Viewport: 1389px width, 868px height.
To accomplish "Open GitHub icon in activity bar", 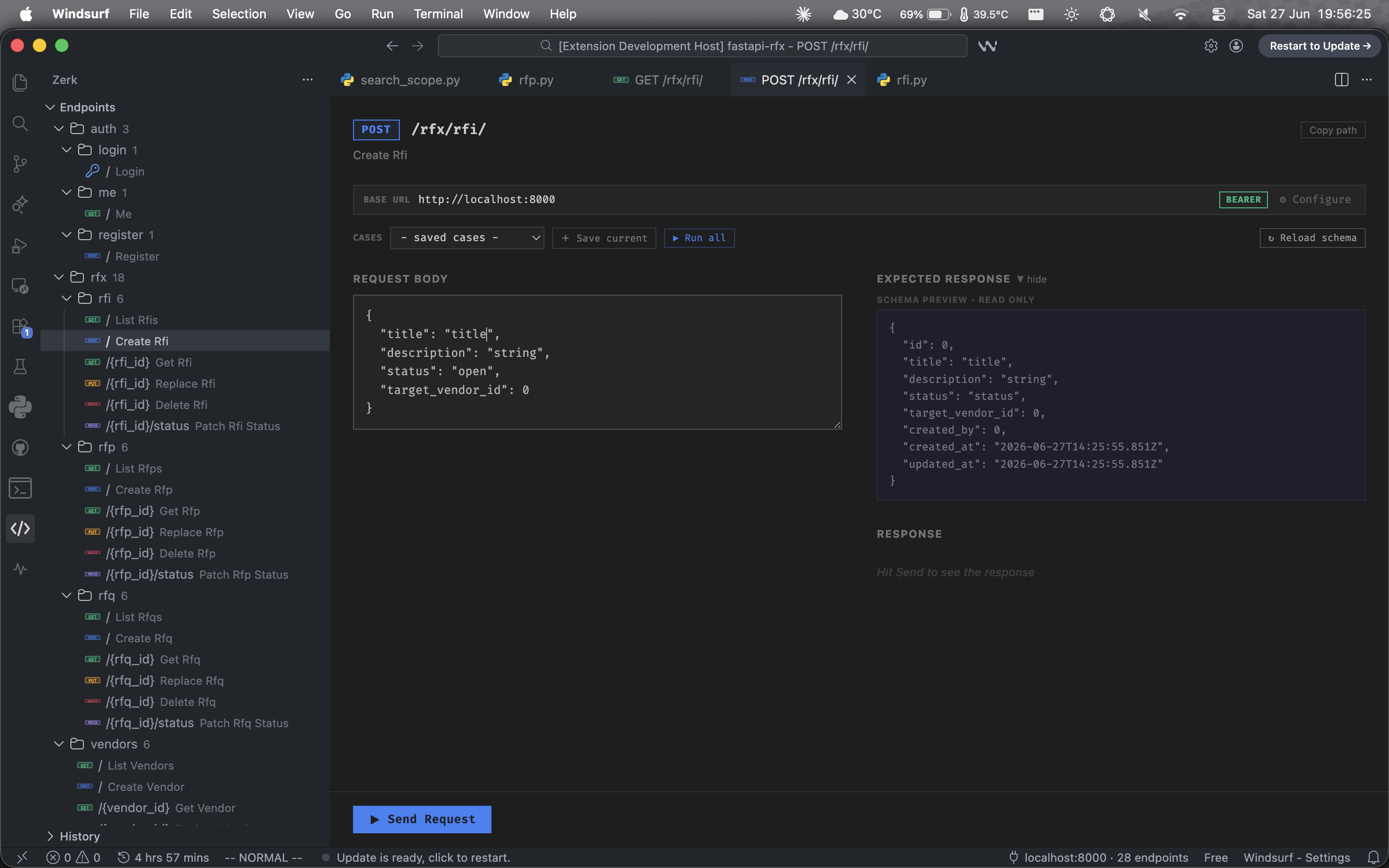I will [20, 448].
